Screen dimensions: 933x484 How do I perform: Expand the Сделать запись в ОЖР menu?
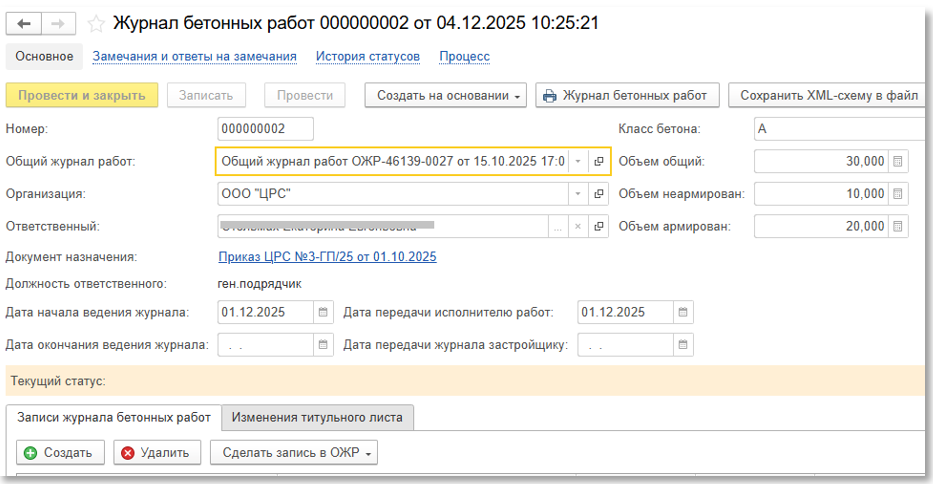coord(293,453)
